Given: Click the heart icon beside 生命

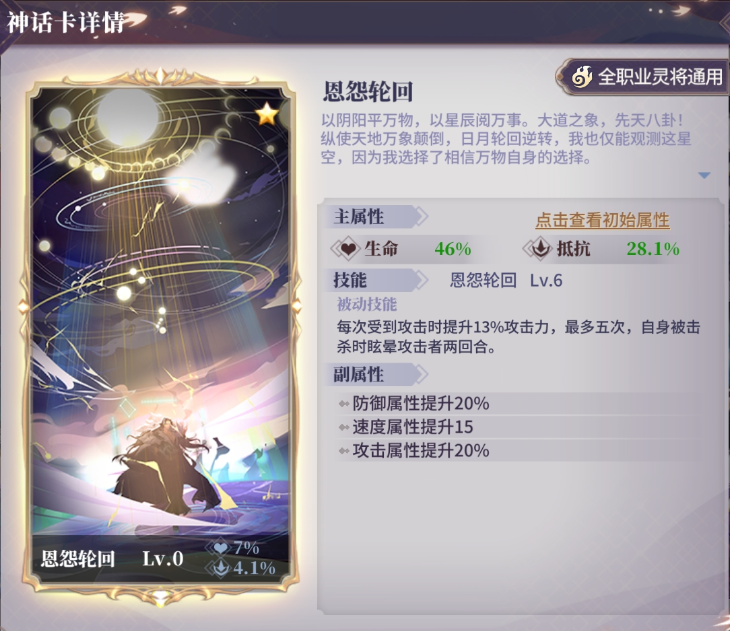Looking at the screenshot, I should 346,249.
